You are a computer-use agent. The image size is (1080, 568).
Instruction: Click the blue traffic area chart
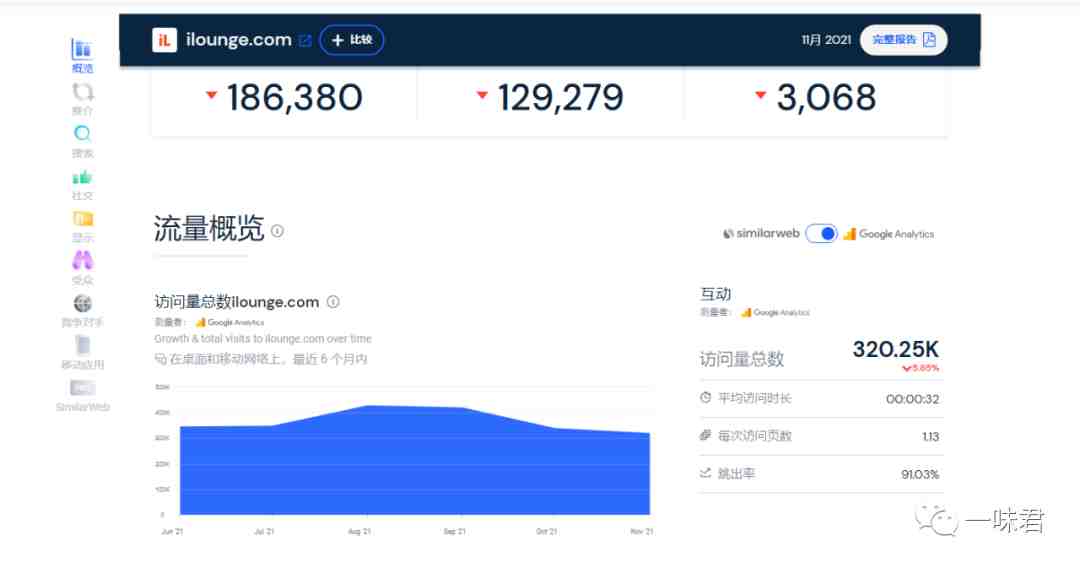415,460
